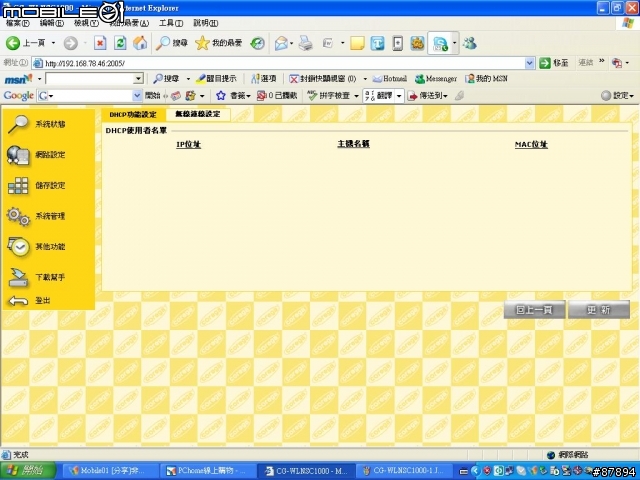
Task: Click the MSN toolbar Search button
Action: (x=166, y=78)
